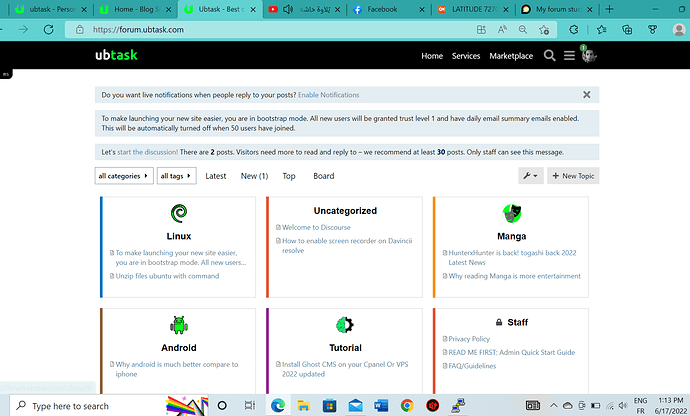
Task: Open the Linux category title
Action: coord(179,236)
